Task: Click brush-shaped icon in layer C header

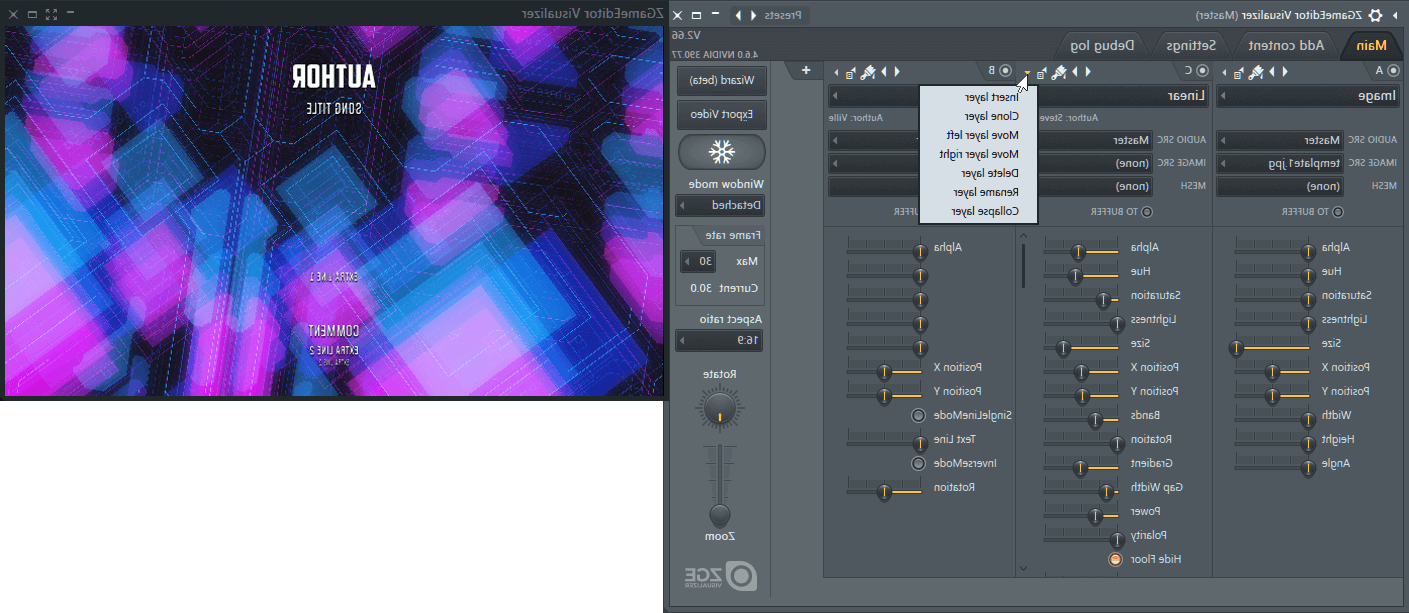Action: click(1058, 71)
